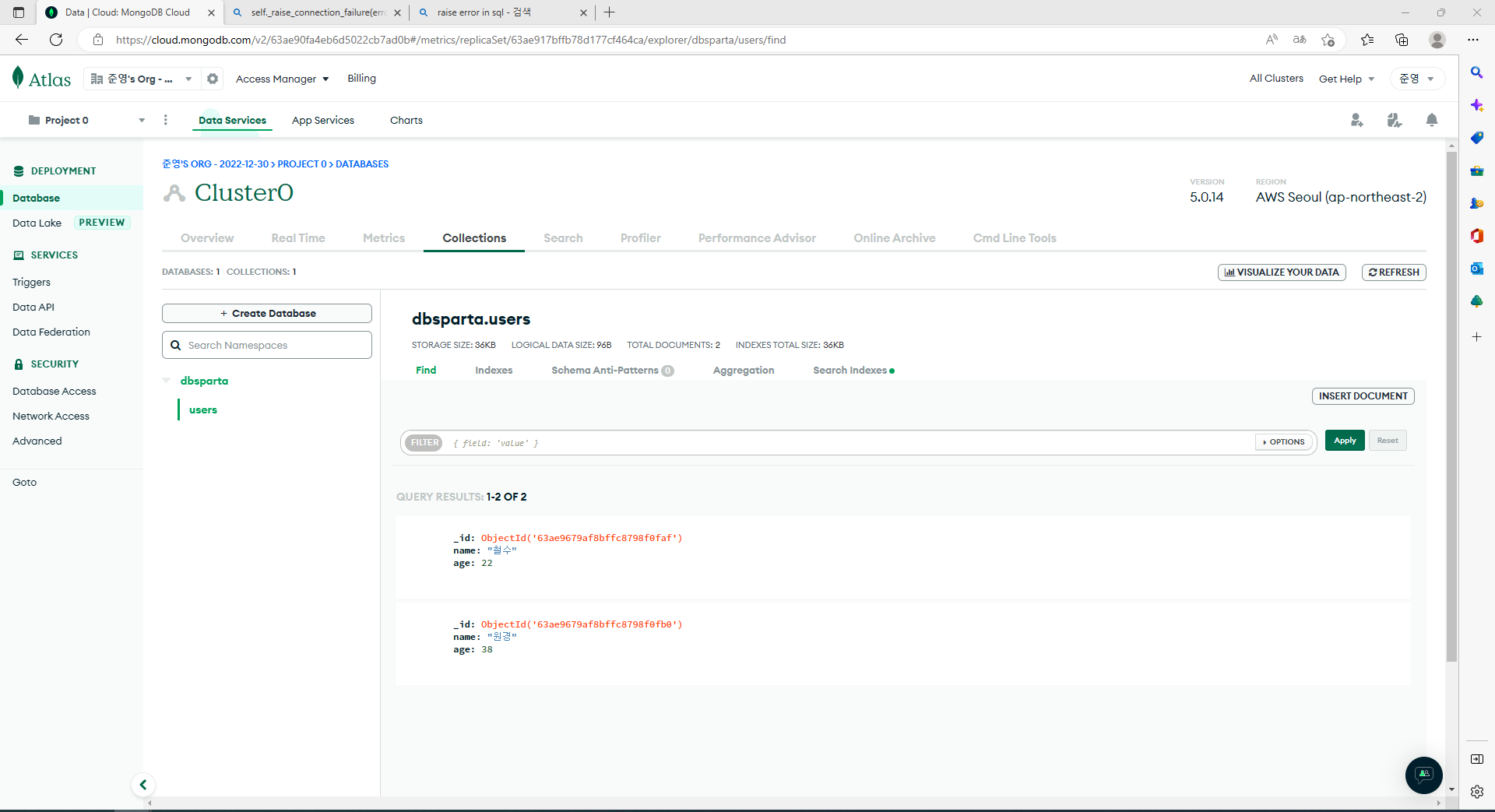
Task: Open Edge sidebar Office icon
Action: pos(1476,236)
